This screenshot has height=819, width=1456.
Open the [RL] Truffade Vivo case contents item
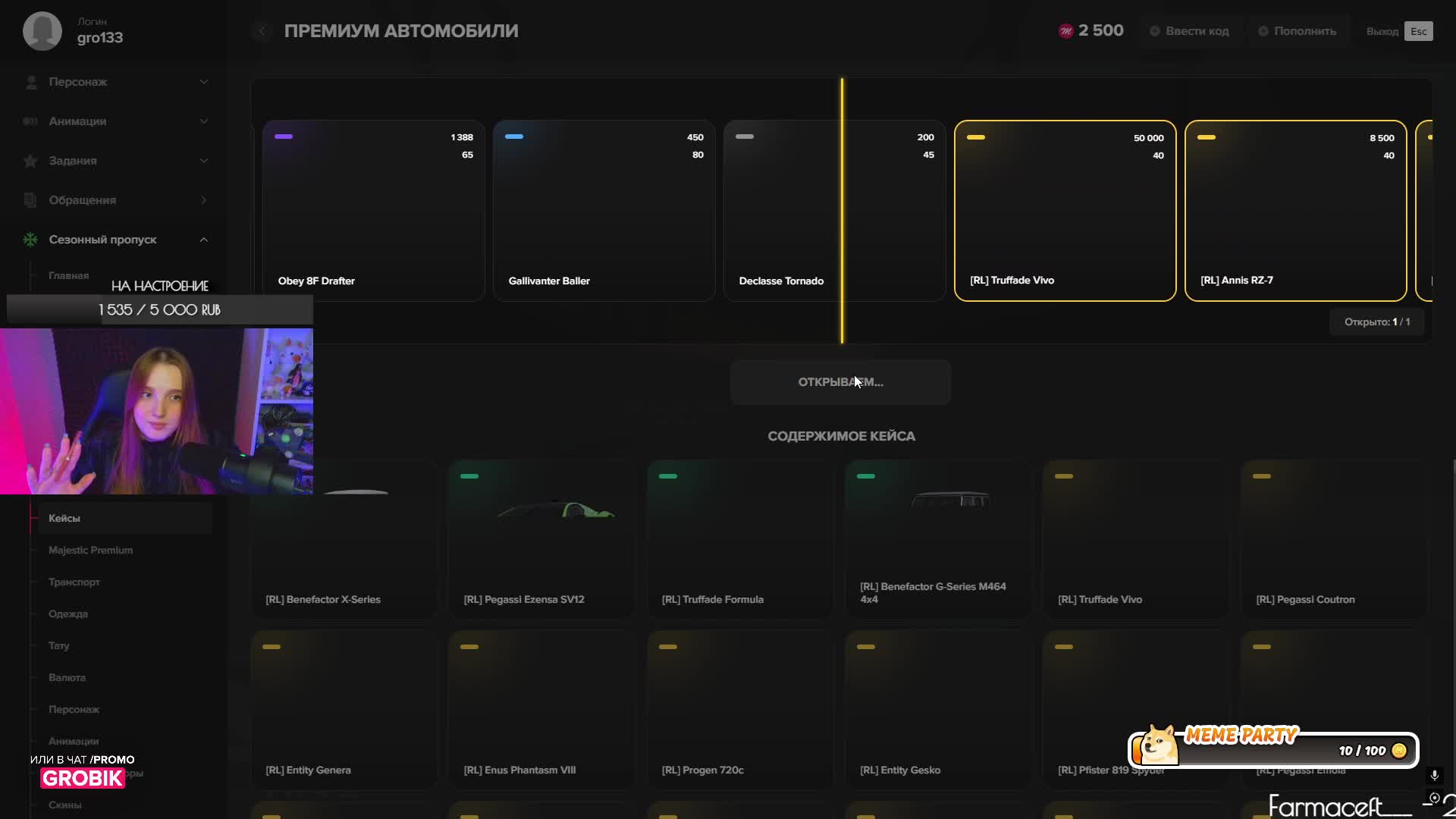1136,539
